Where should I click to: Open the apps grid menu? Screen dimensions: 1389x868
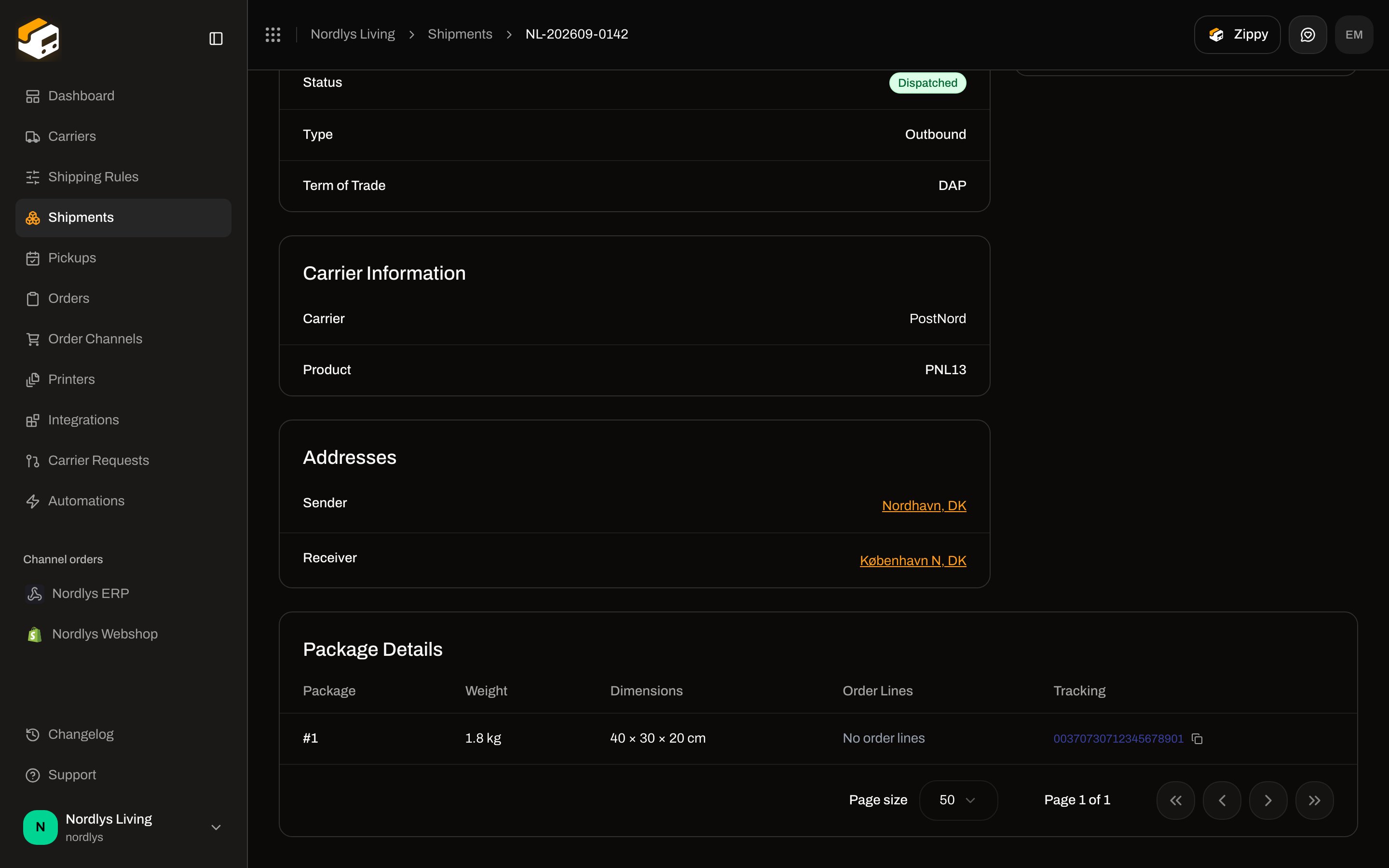[x=272, y=34]
